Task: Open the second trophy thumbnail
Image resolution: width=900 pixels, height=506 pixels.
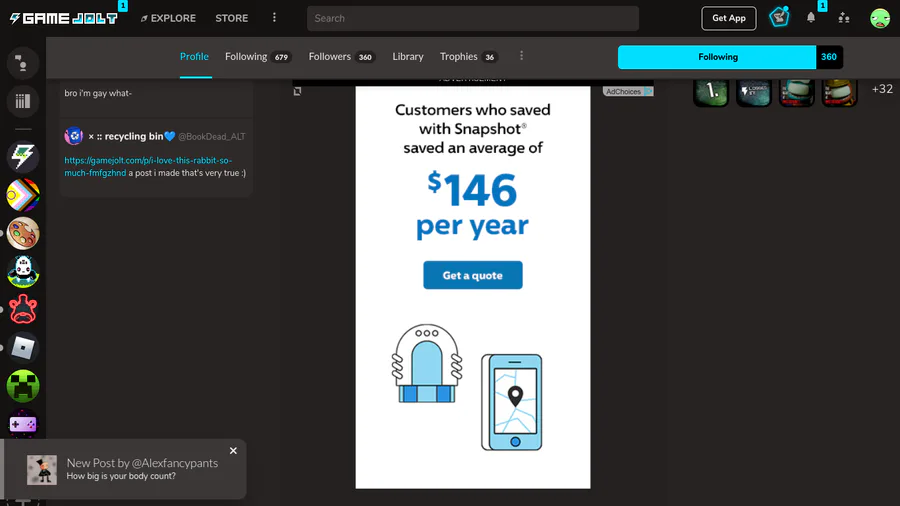Action: (x=754, y=92)
